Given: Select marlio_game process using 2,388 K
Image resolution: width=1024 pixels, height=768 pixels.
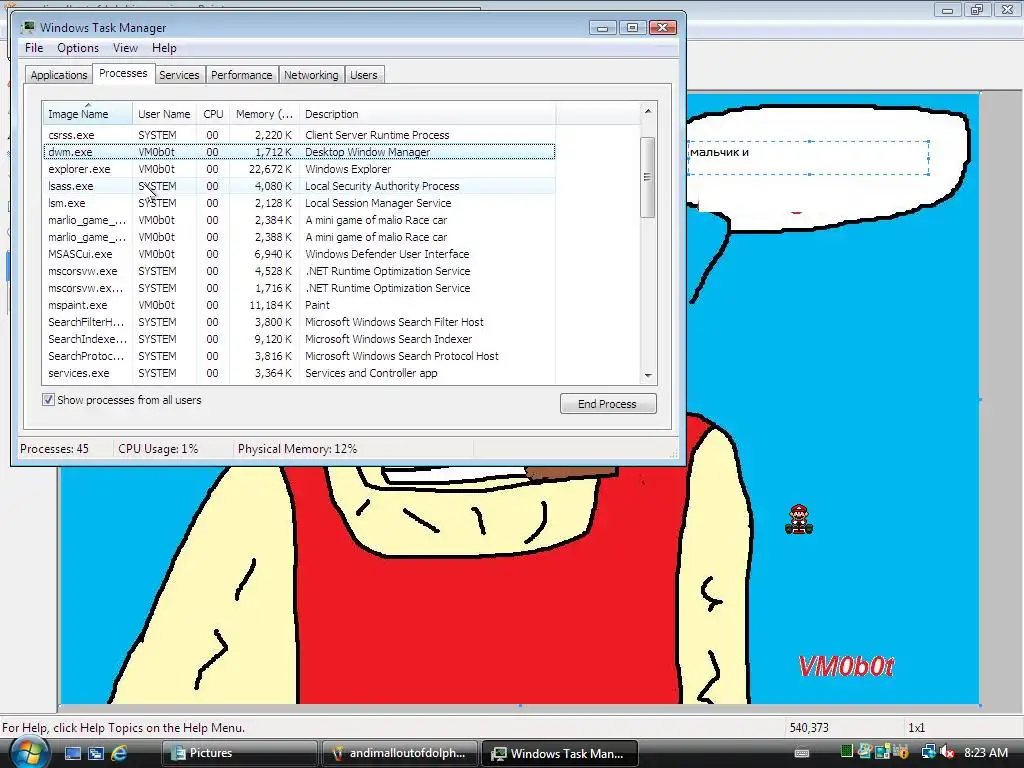Looking at the screenshot, I should coord(299,236).
